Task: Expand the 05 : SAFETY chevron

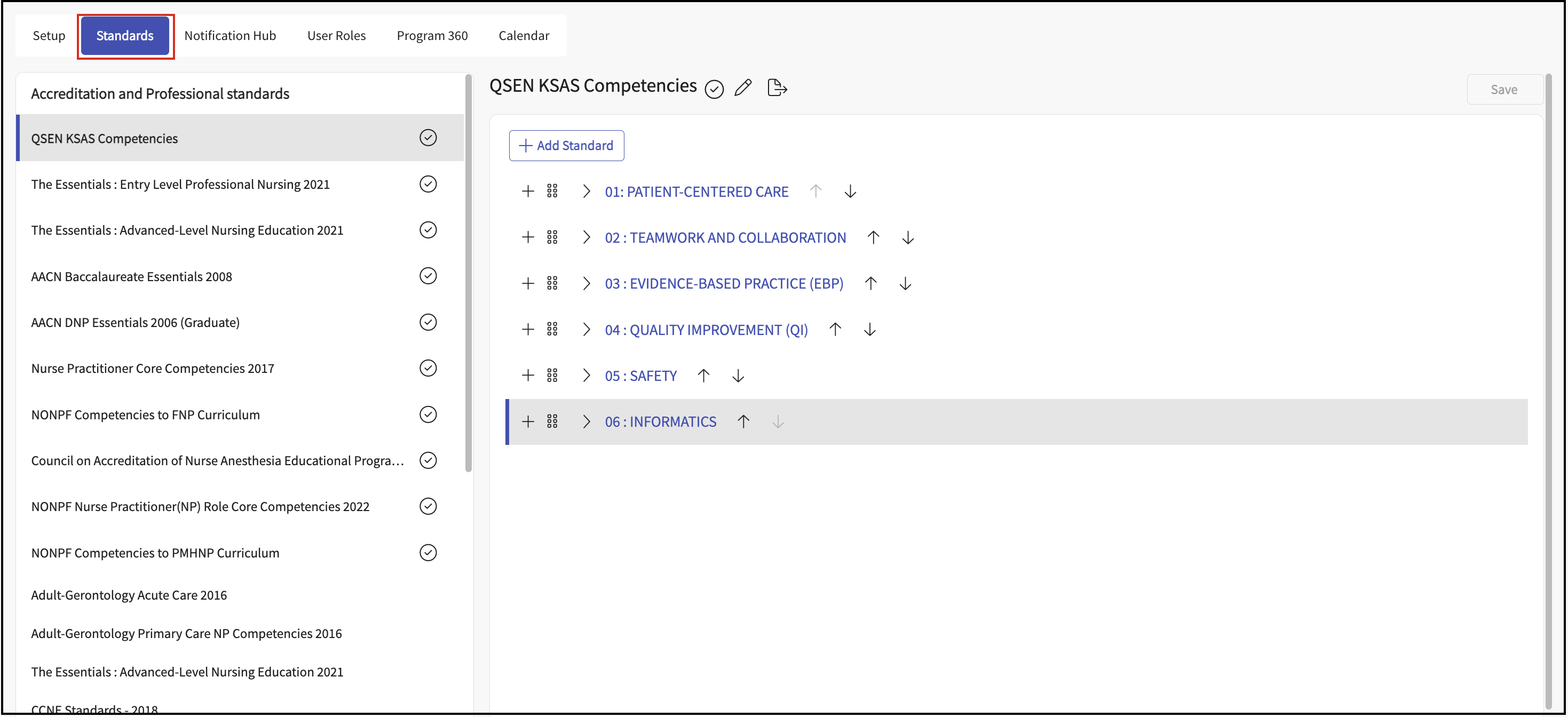Action: point(586,376)
